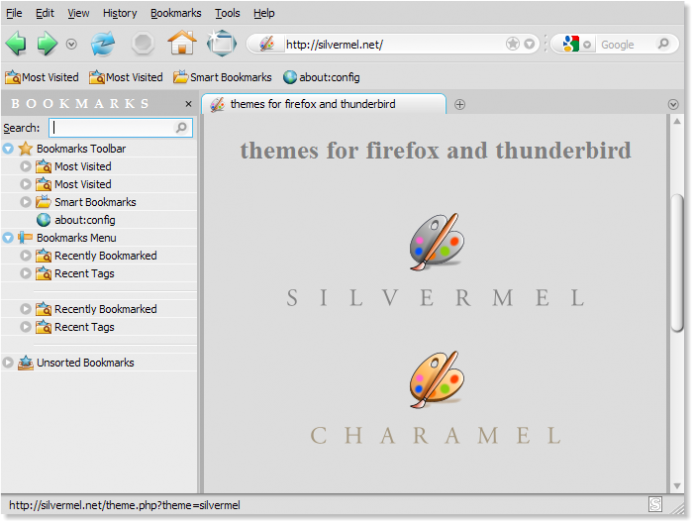Collapse the Bookmarks Menu tree node
This screenshot has width=695, height=525.
[x=8, y=238]
